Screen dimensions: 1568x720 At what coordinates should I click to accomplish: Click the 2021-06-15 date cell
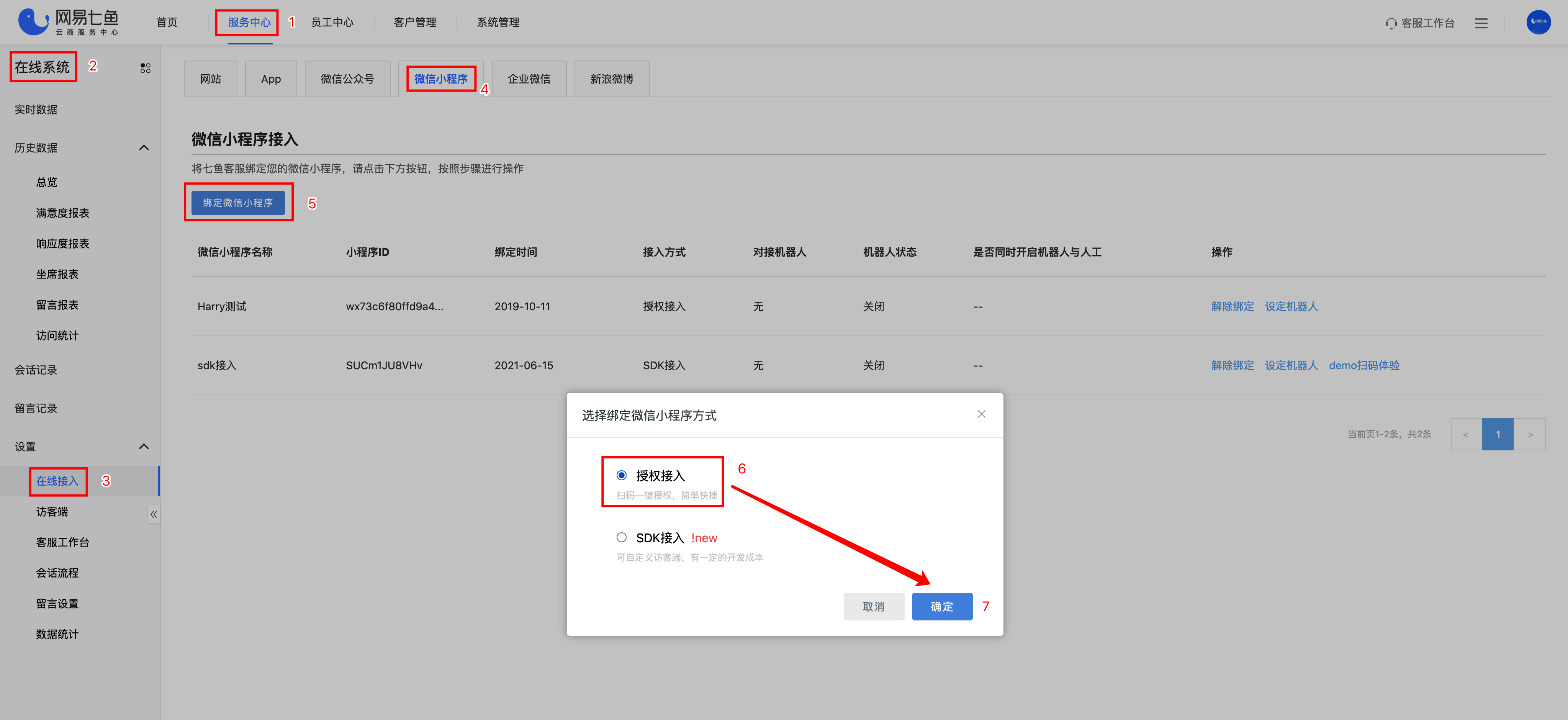point(524,366)
